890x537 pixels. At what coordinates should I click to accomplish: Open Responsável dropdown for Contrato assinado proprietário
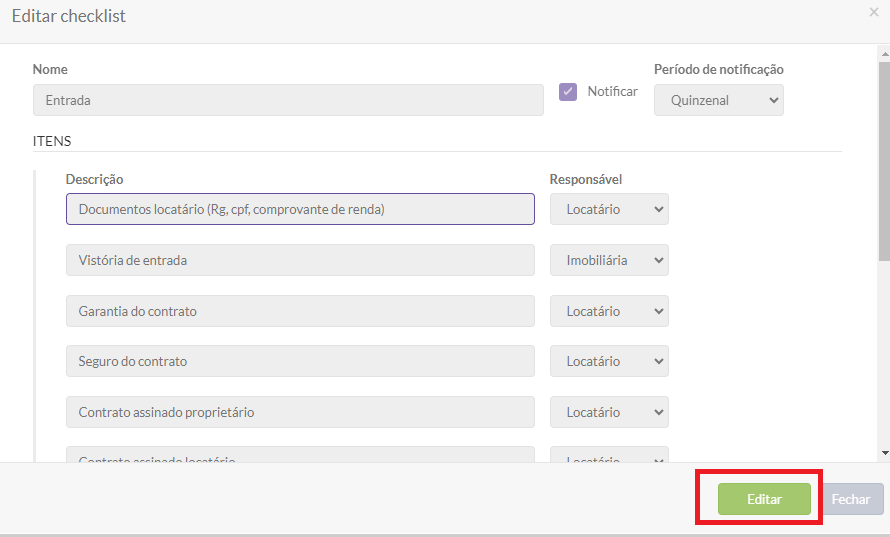click(x=609, y=412)
